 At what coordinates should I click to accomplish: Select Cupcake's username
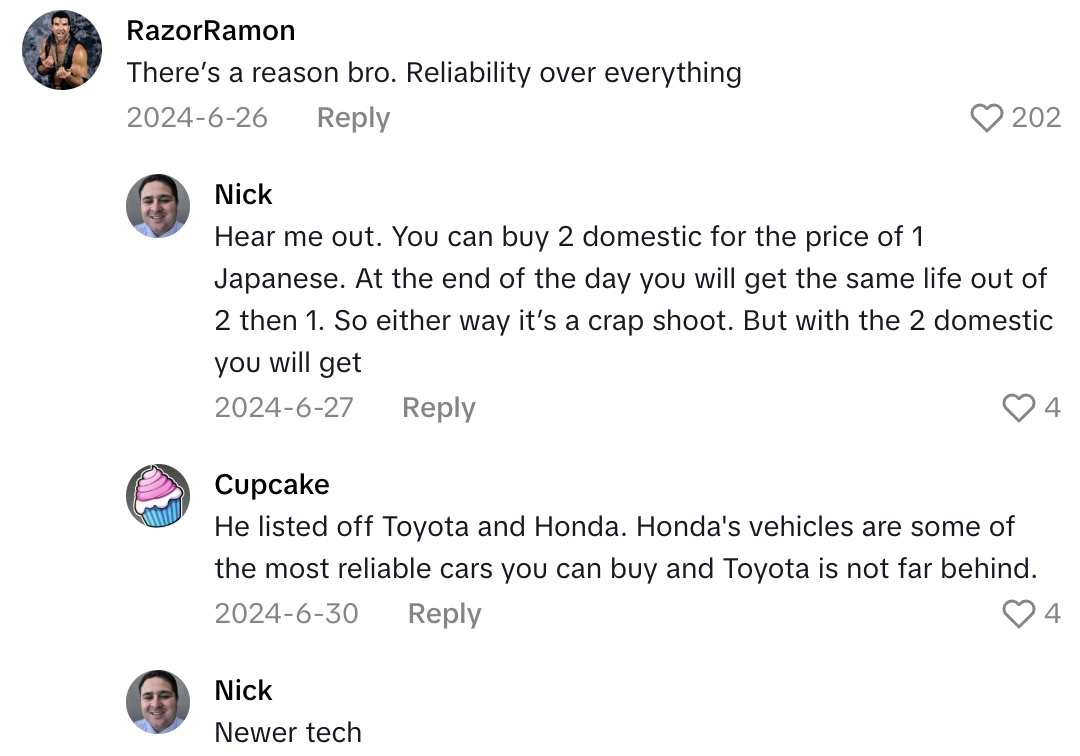pos(272,485)
